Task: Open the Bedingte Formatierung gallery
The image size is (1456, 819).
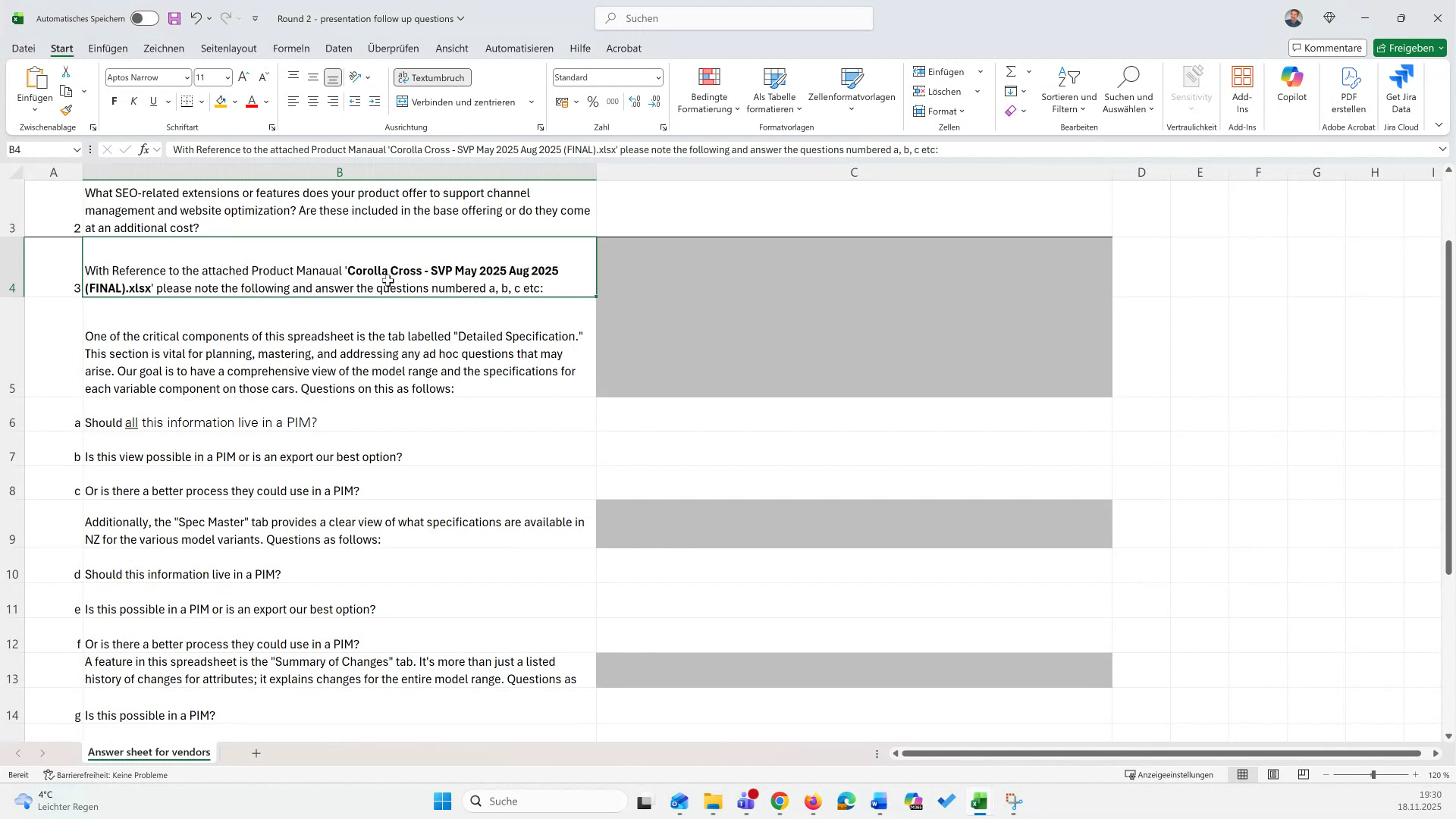Action: 708,89
